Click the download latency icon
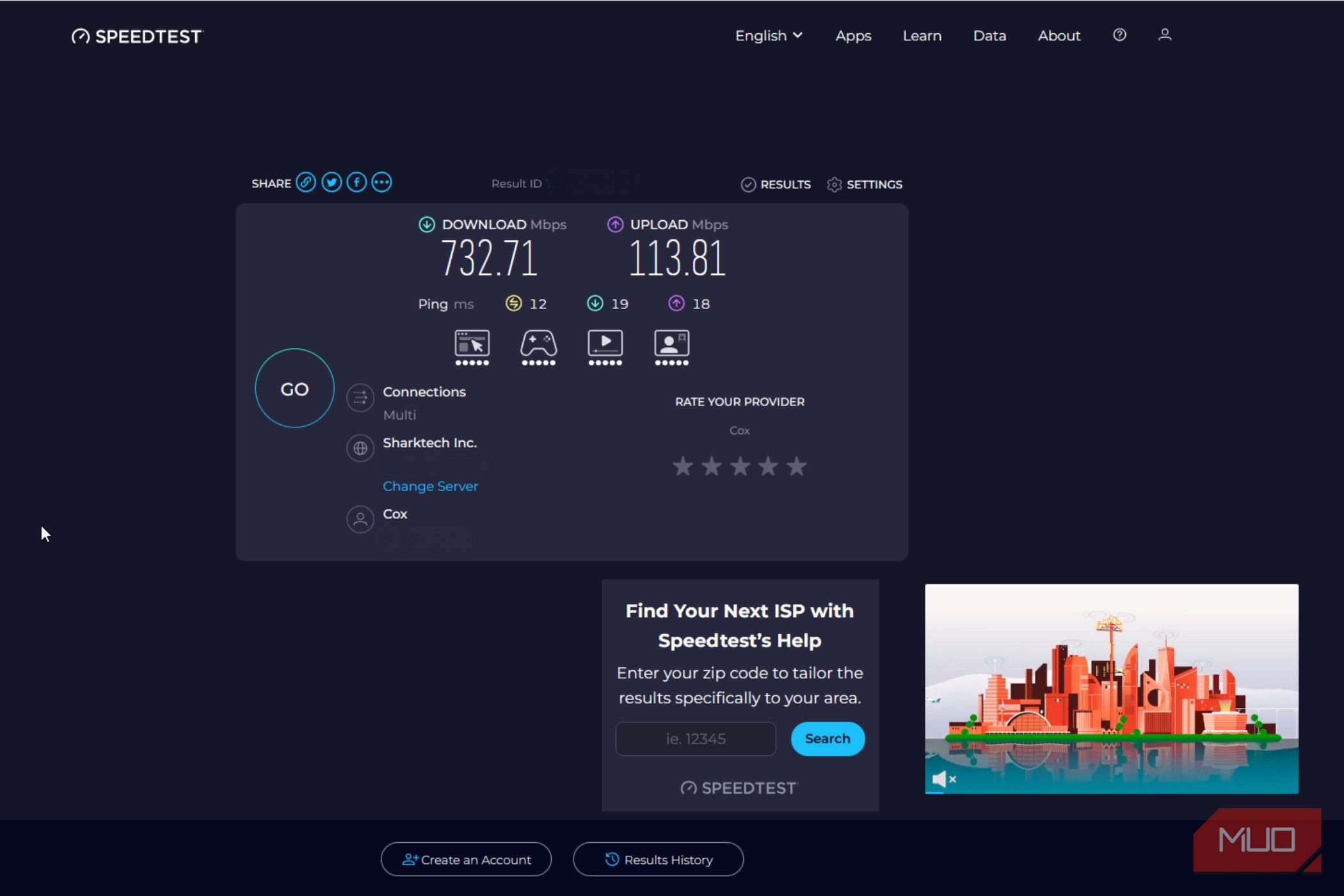The width and height of the screenshot is (1344, 896). tap(595, 303)
